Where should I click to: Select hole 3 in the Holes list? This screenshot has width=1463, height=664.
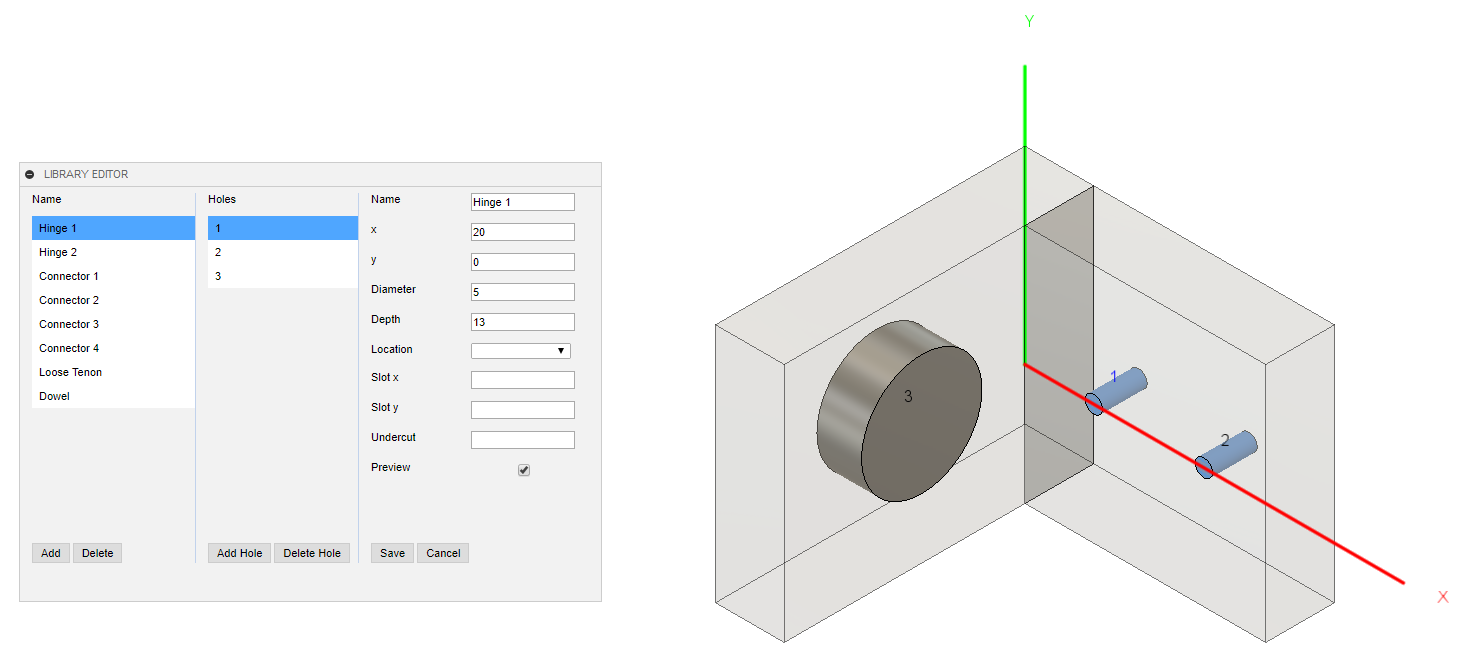218,276
